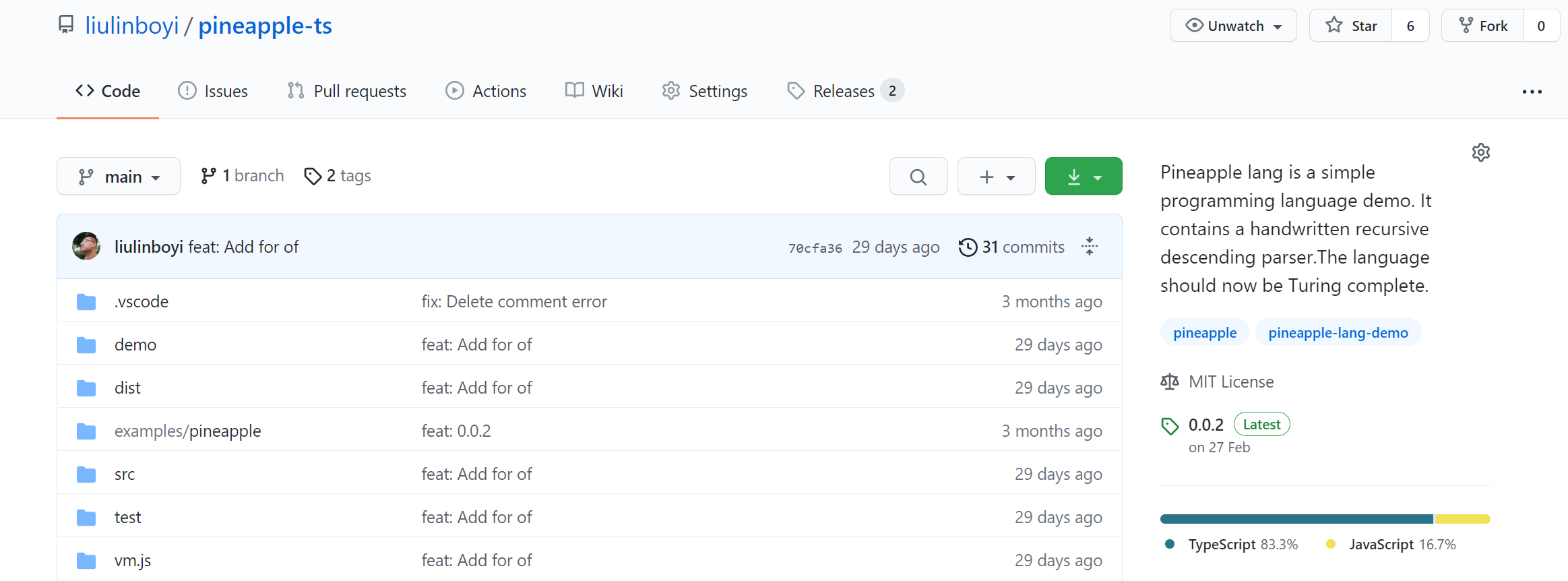Click the search file magnifier button
The height and width of the screenshot is (581, 1568).
pos(918,176)
